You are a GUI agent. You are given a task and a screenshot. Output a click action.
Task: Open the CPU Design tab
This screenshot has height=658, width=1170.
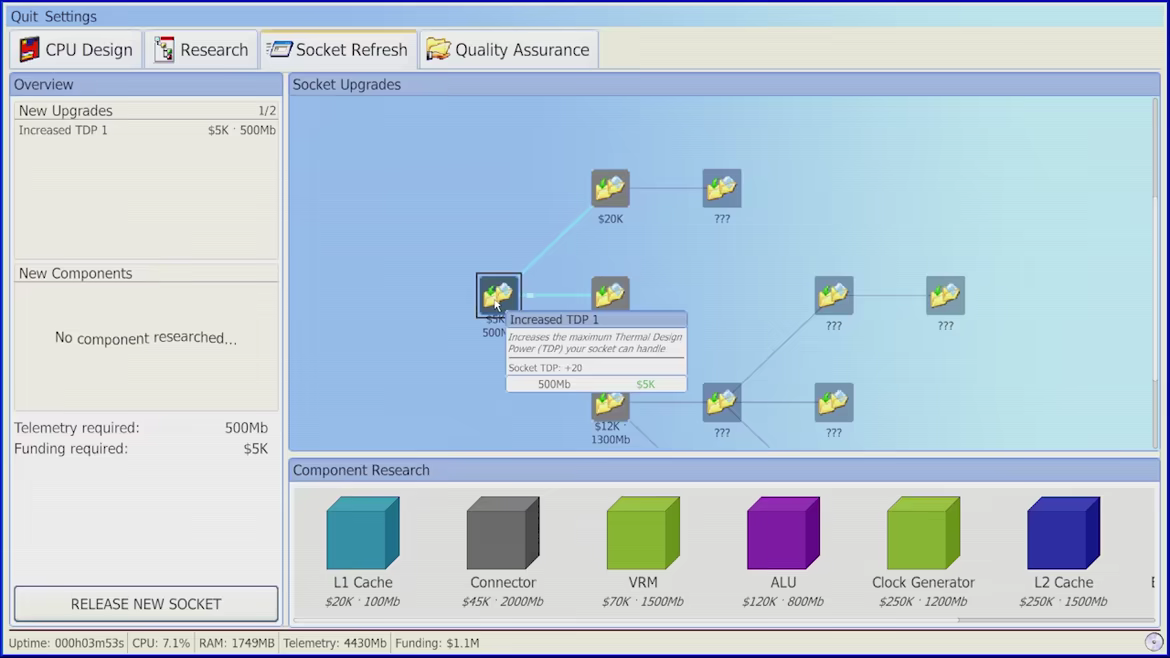coord(76,50)
